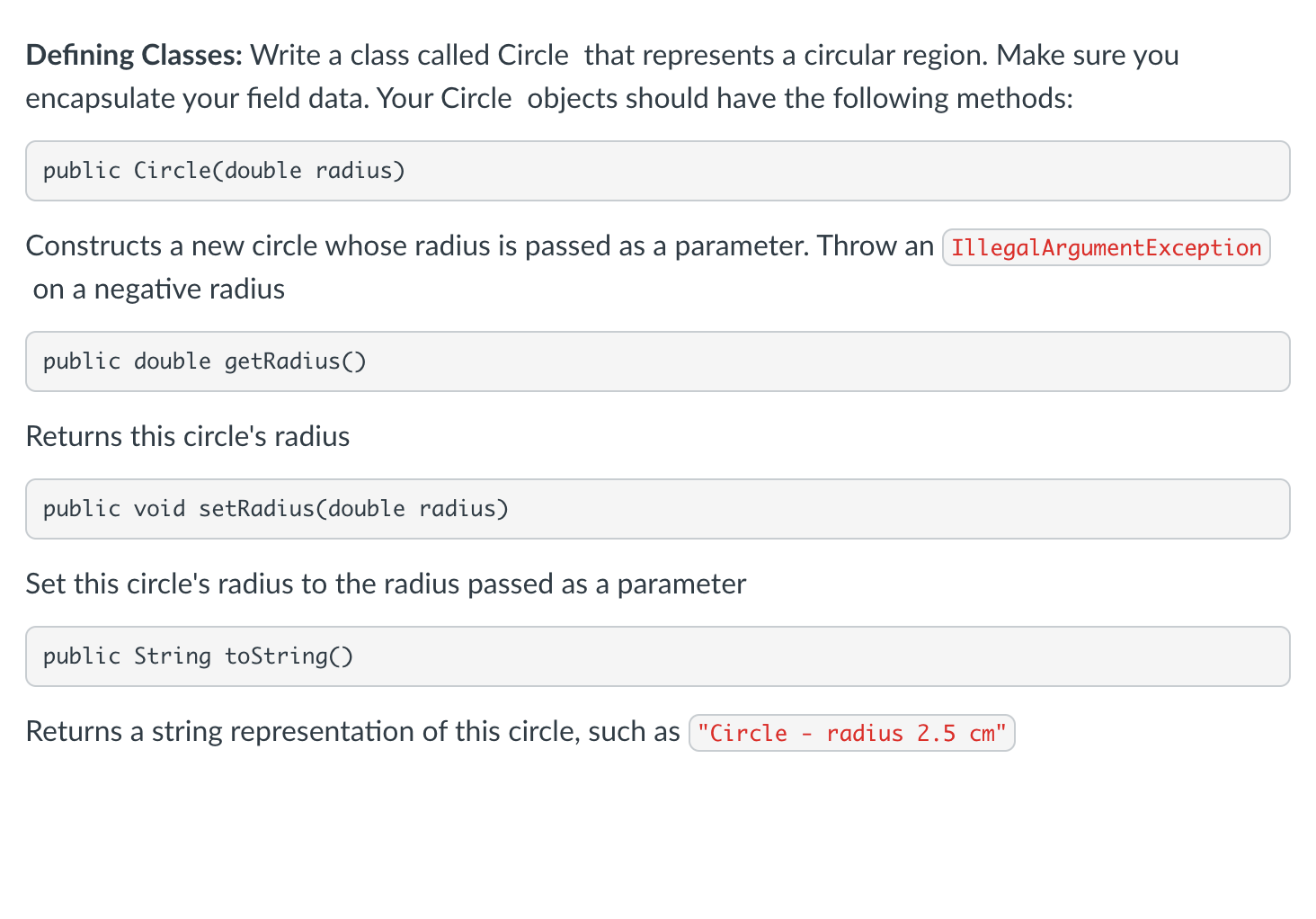Image resolution: width=1316 pixels, height=919 pixels.
Task: Click the public double getRadius() code block
Action: [x=657, y=361]
